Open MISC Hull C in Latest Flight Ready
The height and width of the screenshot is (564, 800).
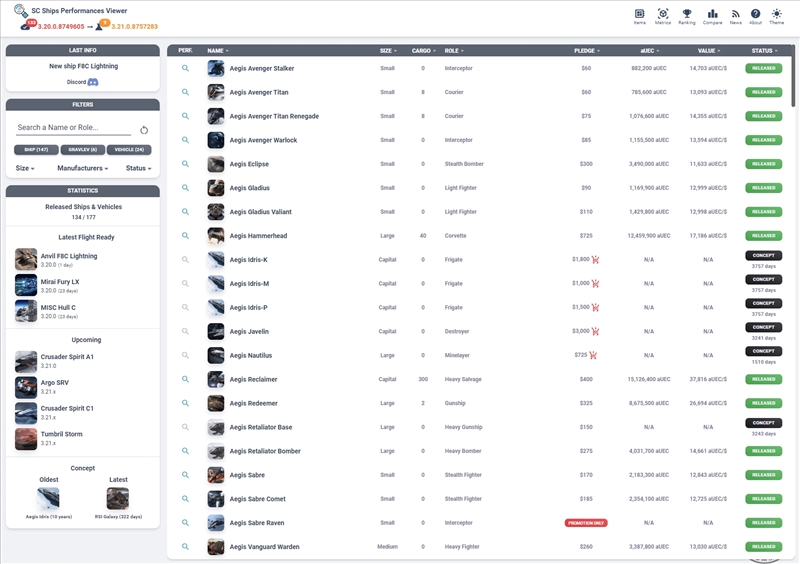[x=46, y=311]
